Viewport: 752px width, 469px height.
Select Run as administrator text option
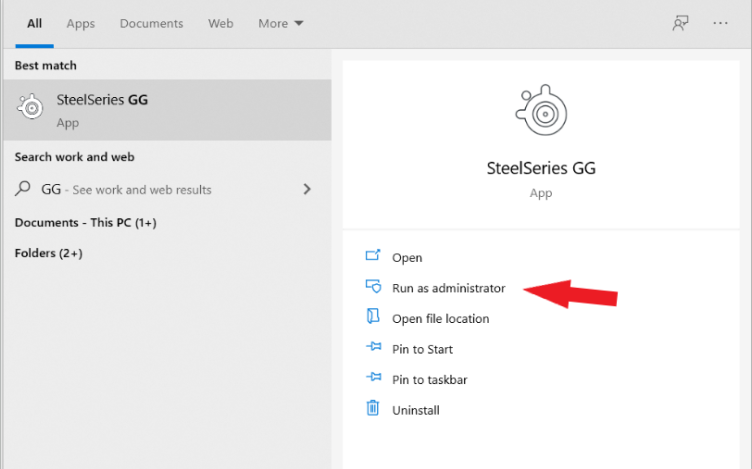pos(448,288)
